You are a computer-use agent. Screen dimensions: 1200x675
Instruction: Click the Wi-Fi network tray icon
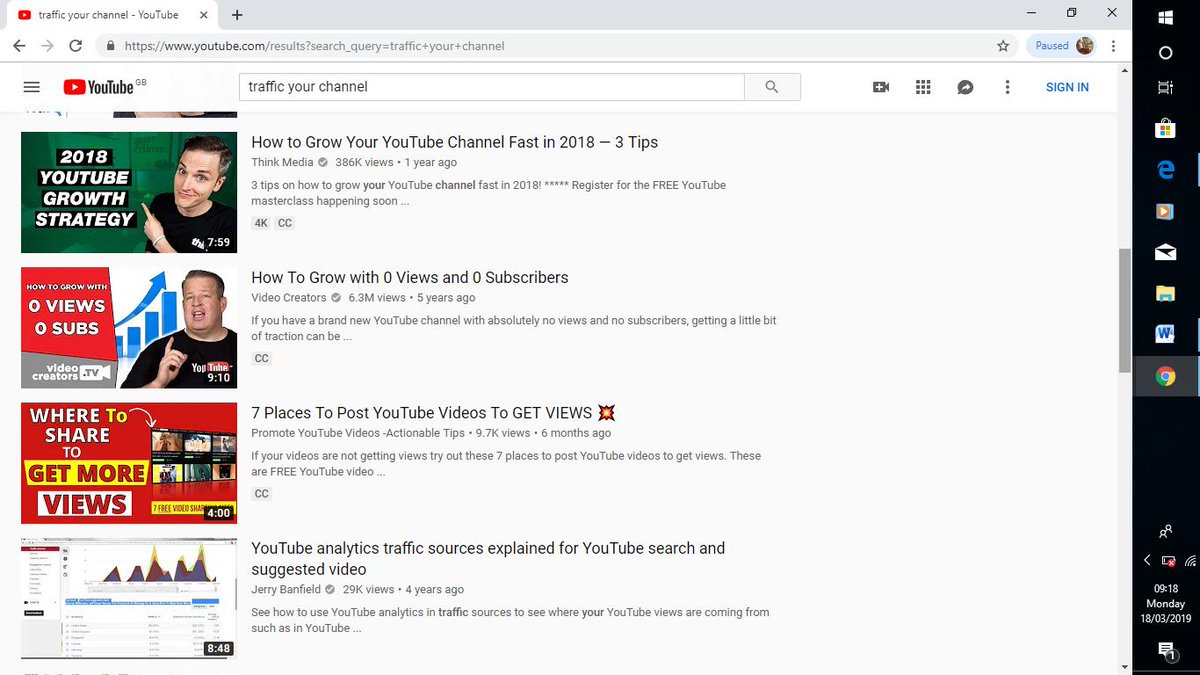pos(1190,561)
